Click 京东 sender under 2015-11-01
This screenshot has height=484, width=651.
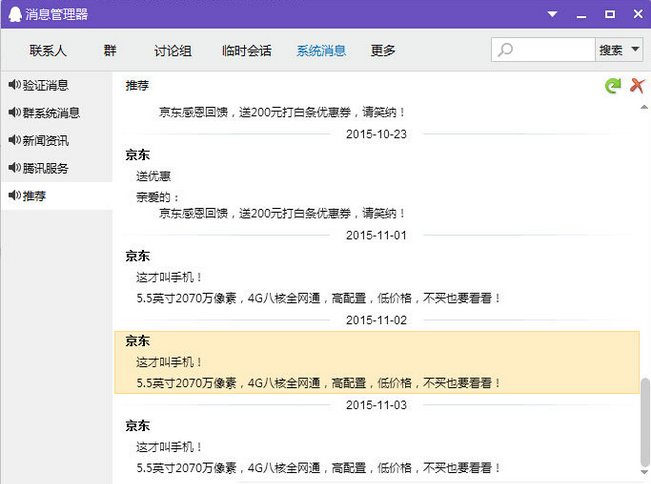coord(137,256)
